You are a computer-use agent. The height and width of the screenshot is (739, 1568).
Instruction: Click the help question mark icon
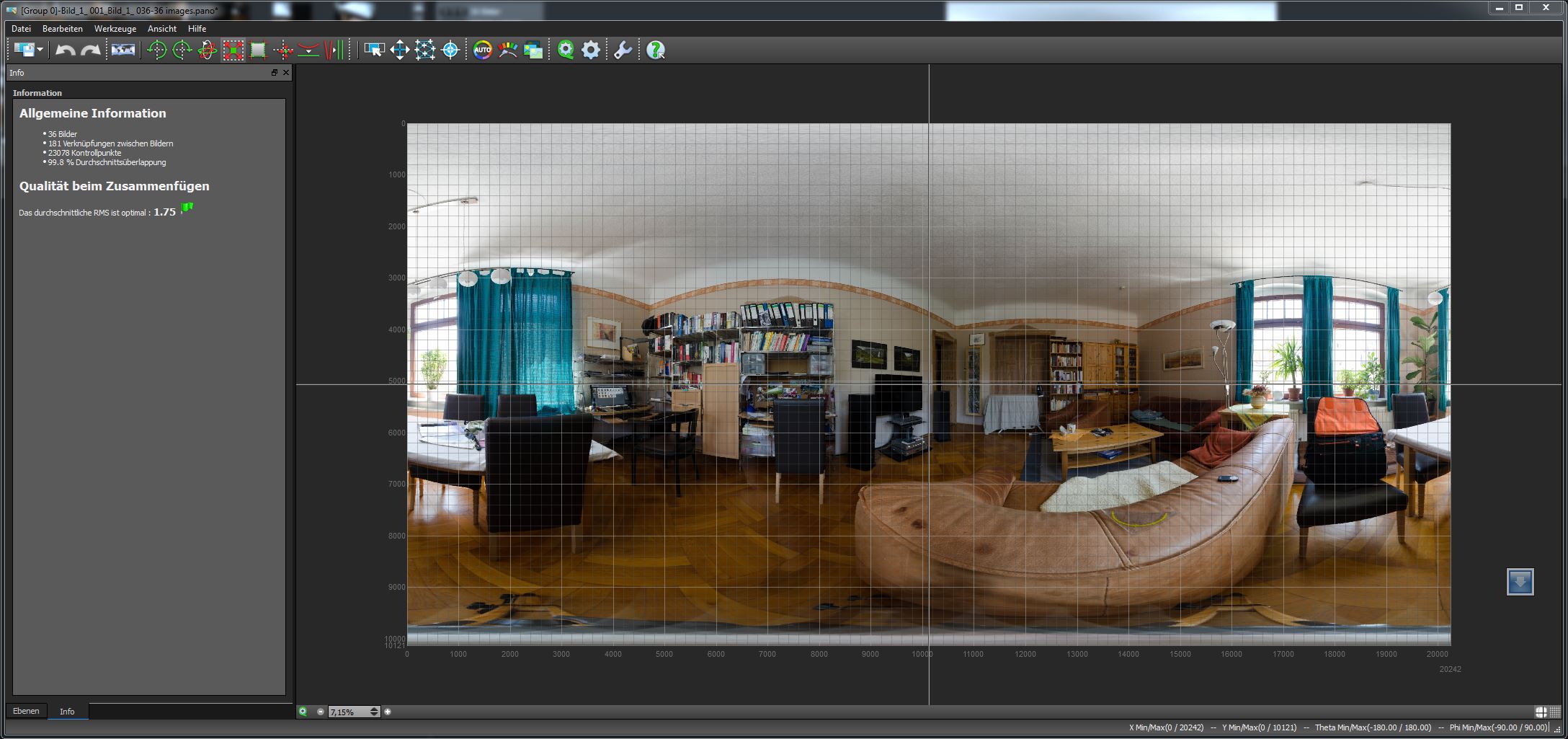[655, 50]
